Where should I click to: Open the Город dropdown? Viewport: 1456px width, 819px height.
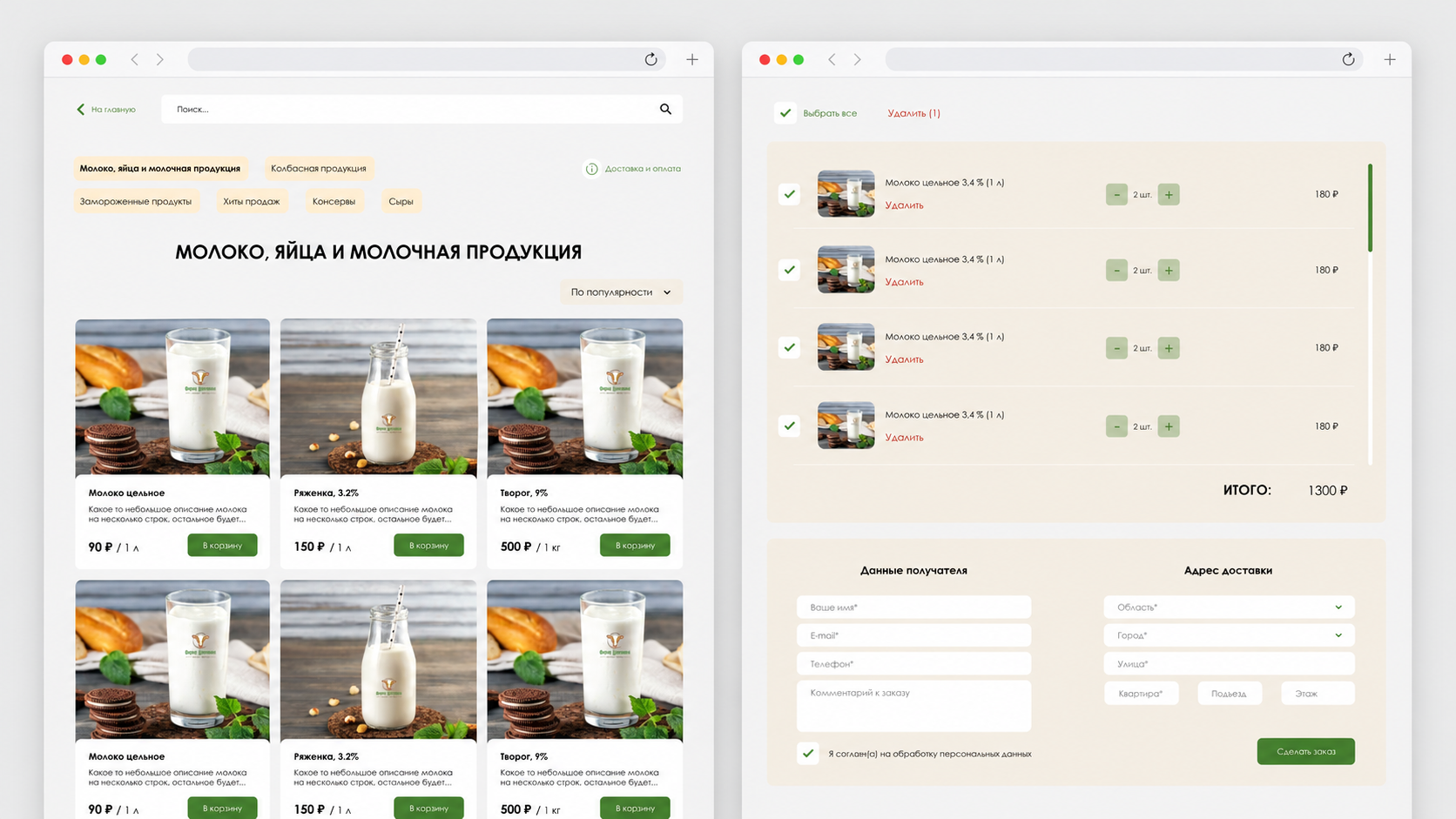click(x=1229, y=635)
